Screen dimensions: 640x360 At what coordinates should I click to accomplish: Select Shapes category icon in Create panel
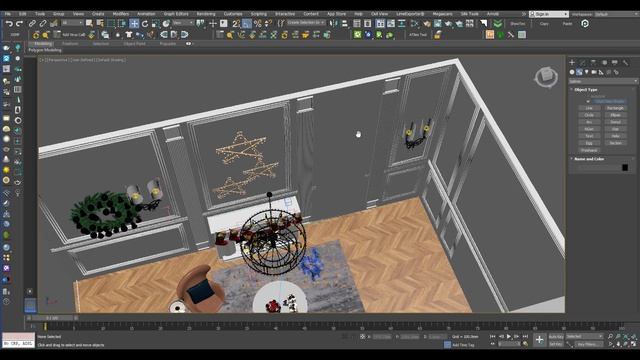(579, 72)
